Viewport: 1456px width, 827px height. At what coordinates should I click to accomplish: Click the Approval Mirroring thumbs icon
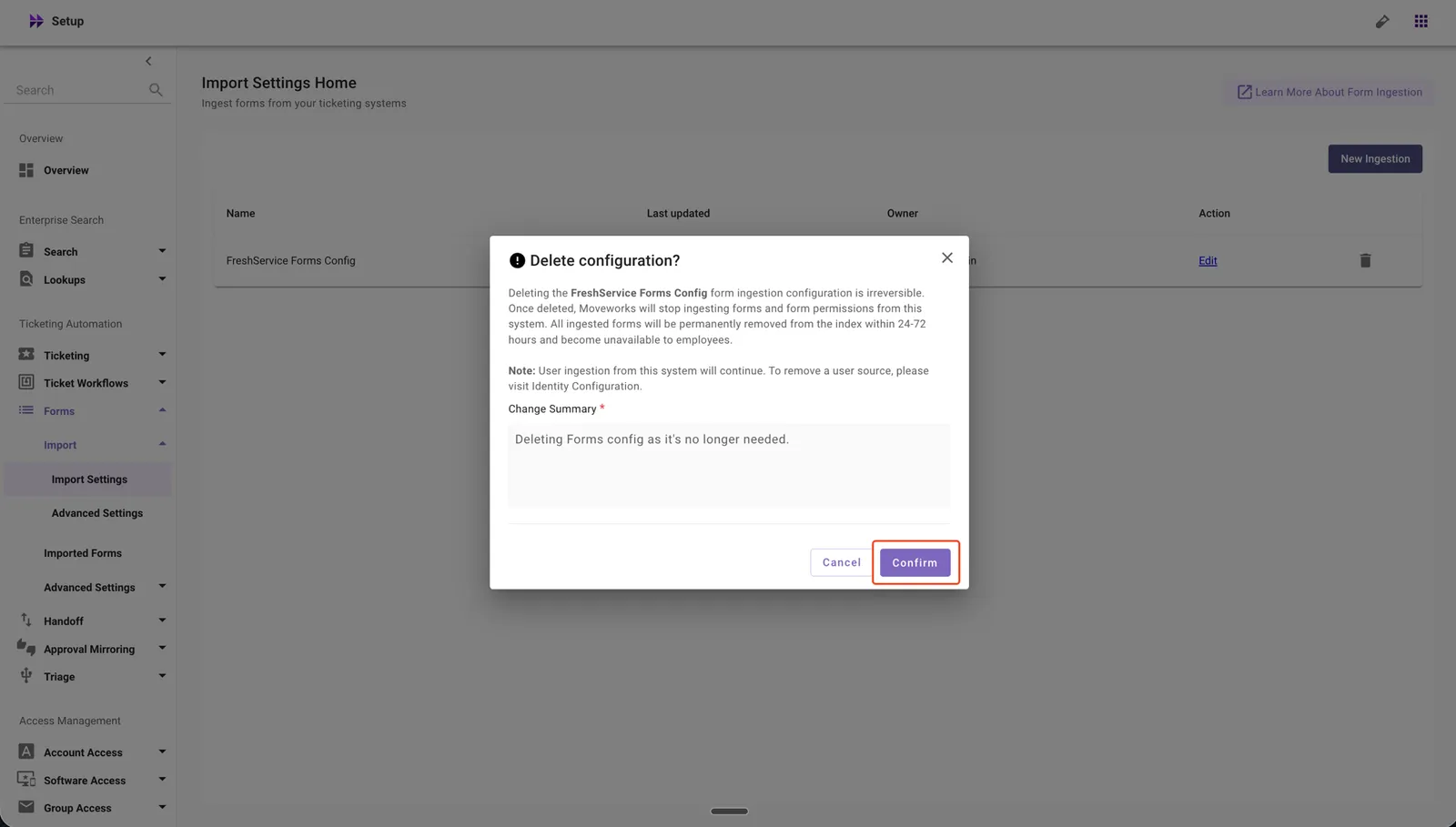click(x=26, y=648)
